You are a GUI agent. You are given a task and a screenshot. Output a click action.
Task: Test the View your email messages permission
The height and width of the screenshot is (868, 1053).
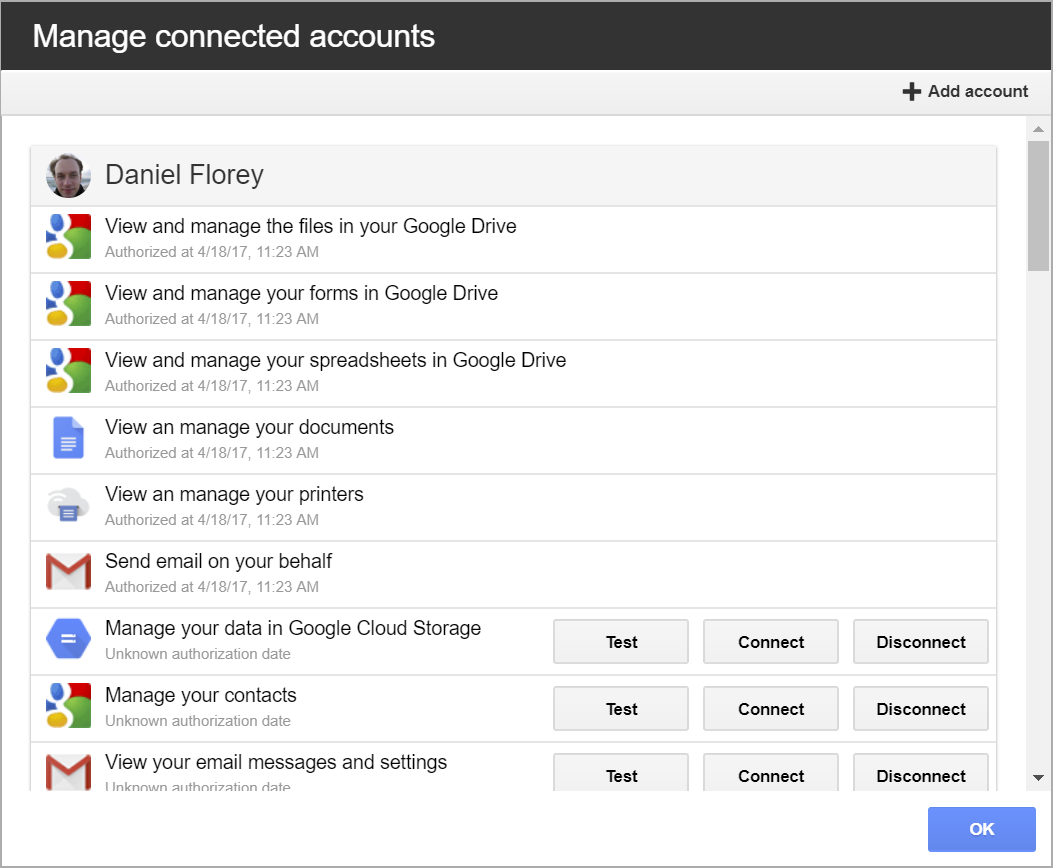point(621,772)
